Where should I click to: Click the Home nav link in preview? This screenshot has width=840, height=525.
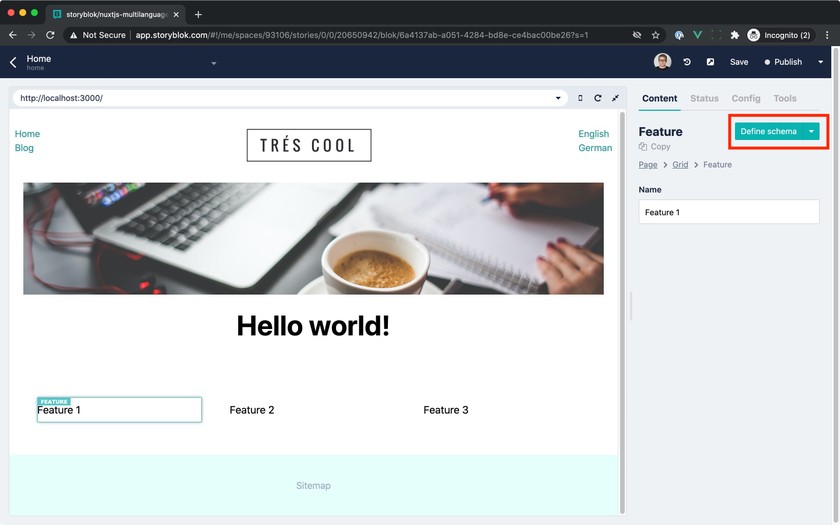point(27,134)
